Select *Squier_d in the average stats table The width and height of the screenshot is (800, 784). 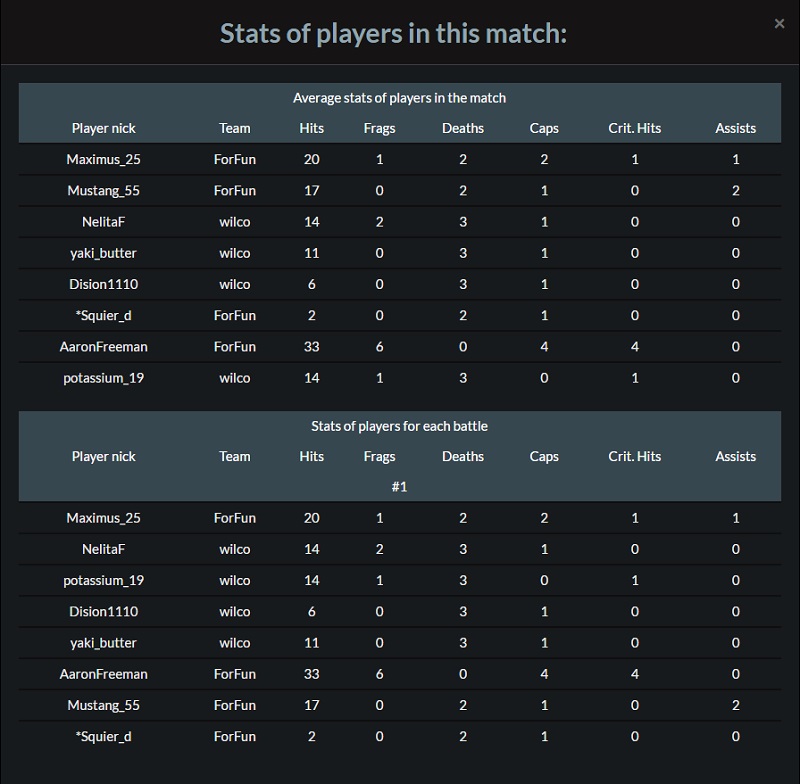pyautogui.click(x=104, y=315)
